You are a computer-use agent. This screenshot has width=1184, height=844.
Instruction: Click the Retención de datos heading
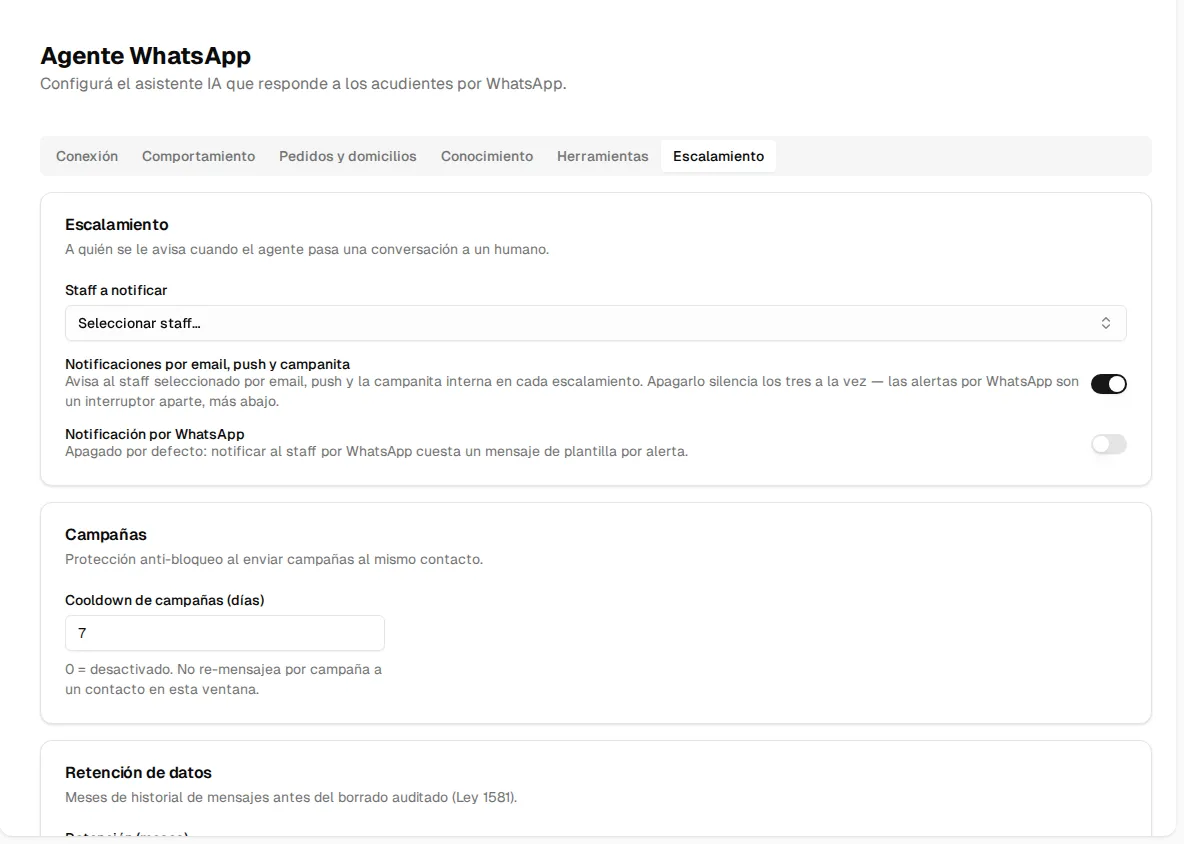coord(138,772)
